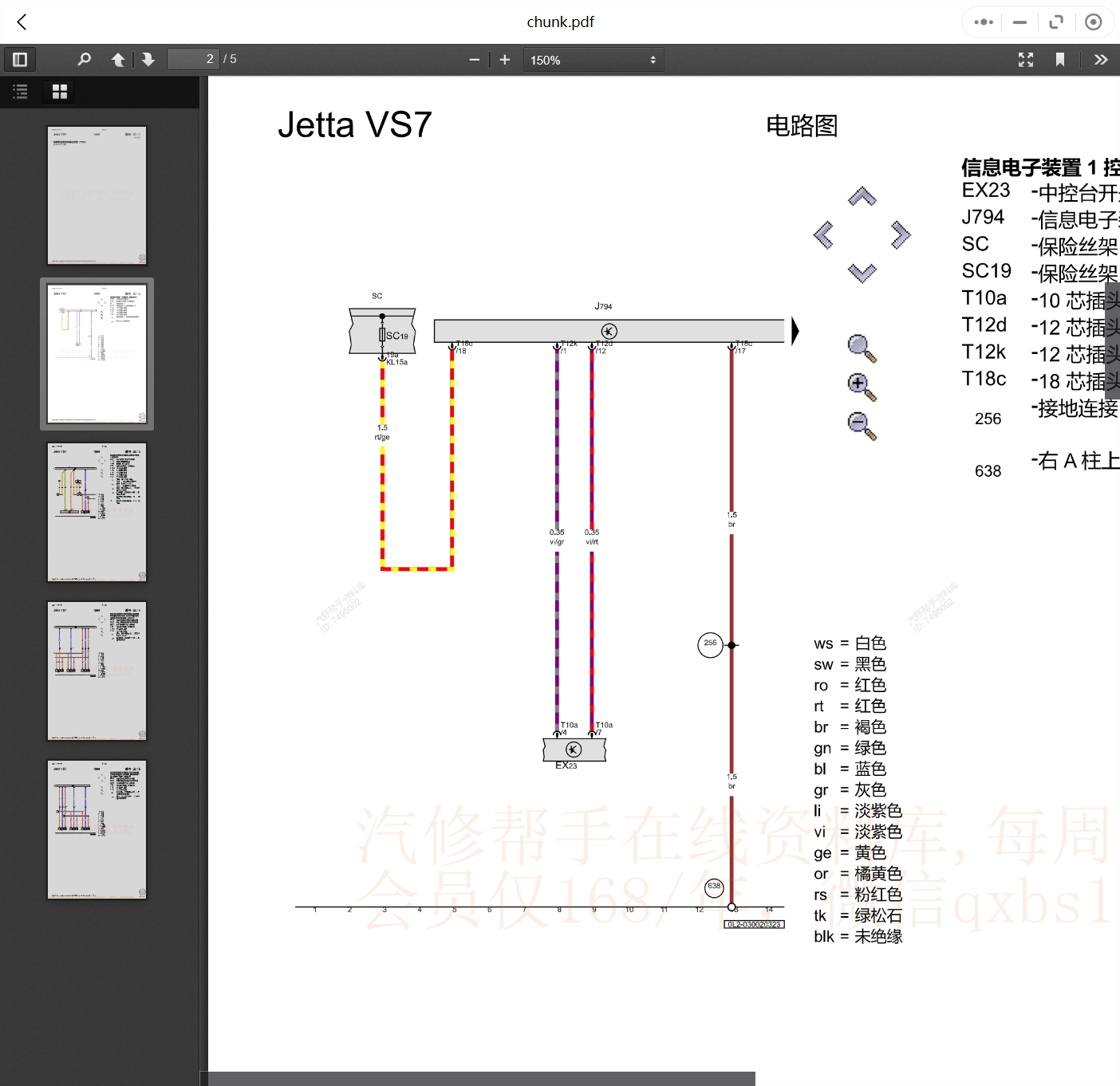Zoom out the PDF view
The image size is (1120, 1086).
474,59
